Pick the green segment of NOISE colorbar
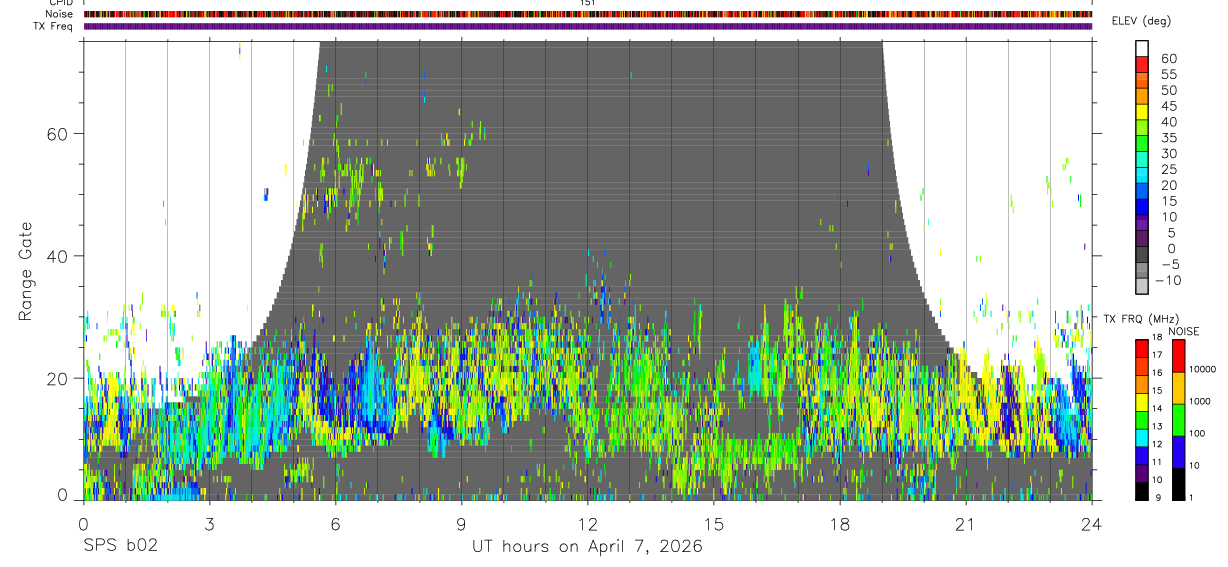 pyautogui.click(x=1177, y=420)
